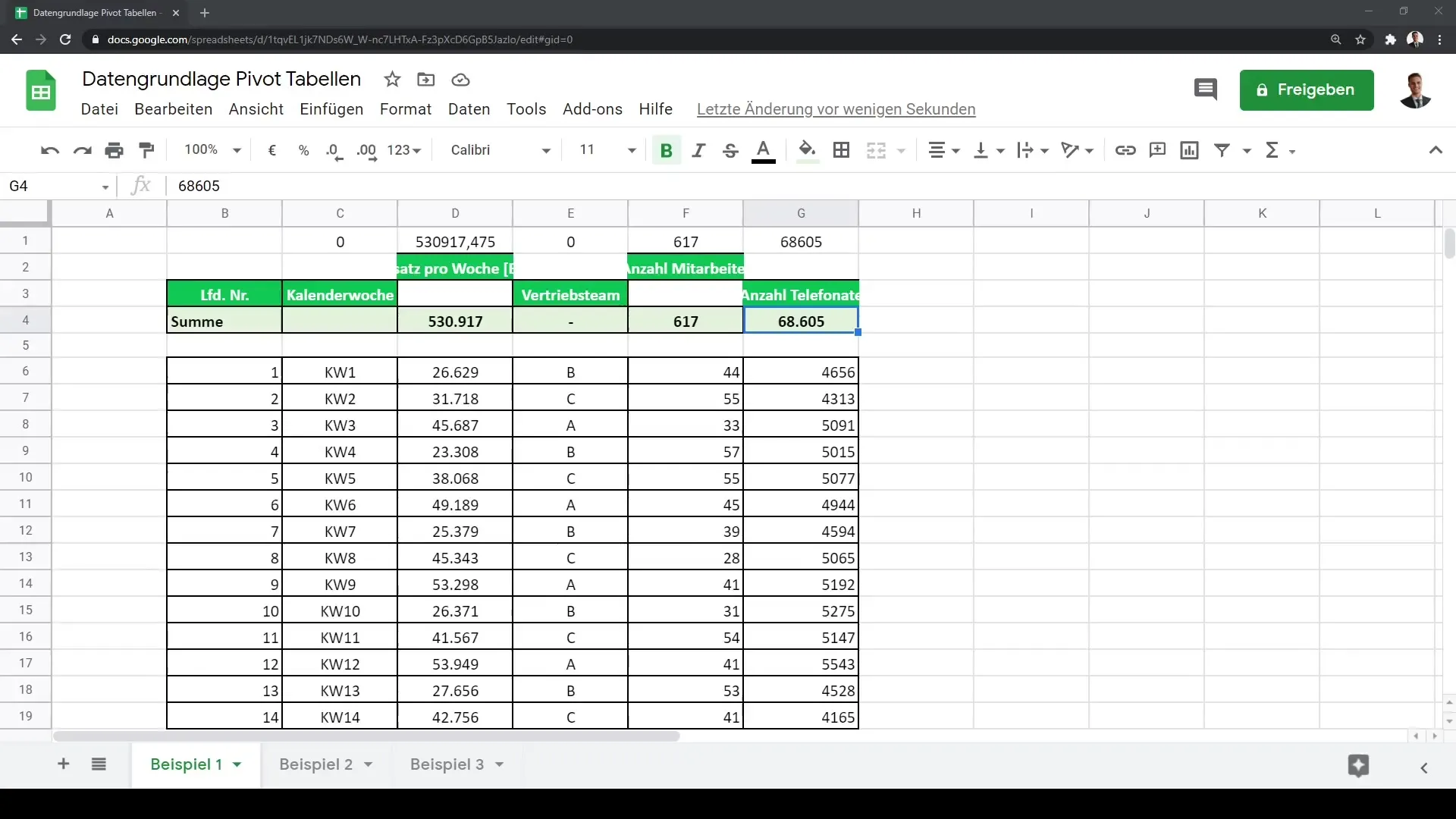Toggle the Euro currency format
The width and height of the screenshot is (1456, 819).
click(272, 150)
